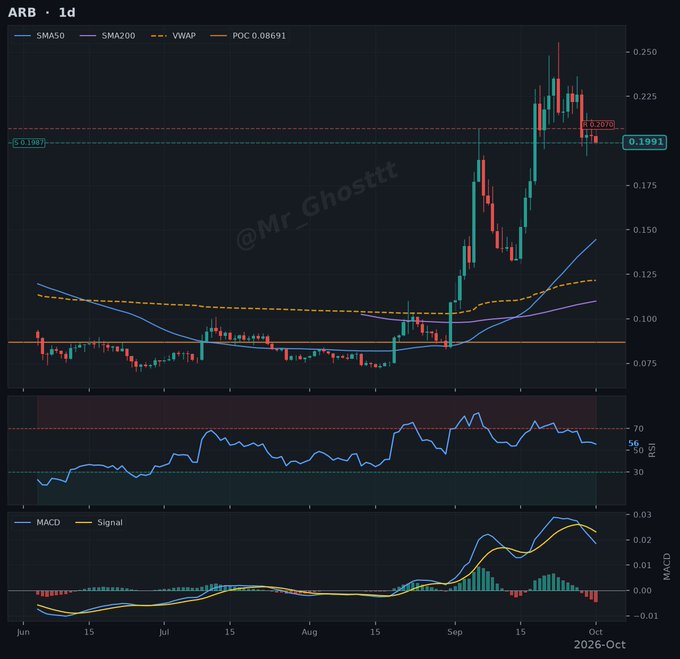
Task: Click the Aug date axis label
Action: point(309,632)
